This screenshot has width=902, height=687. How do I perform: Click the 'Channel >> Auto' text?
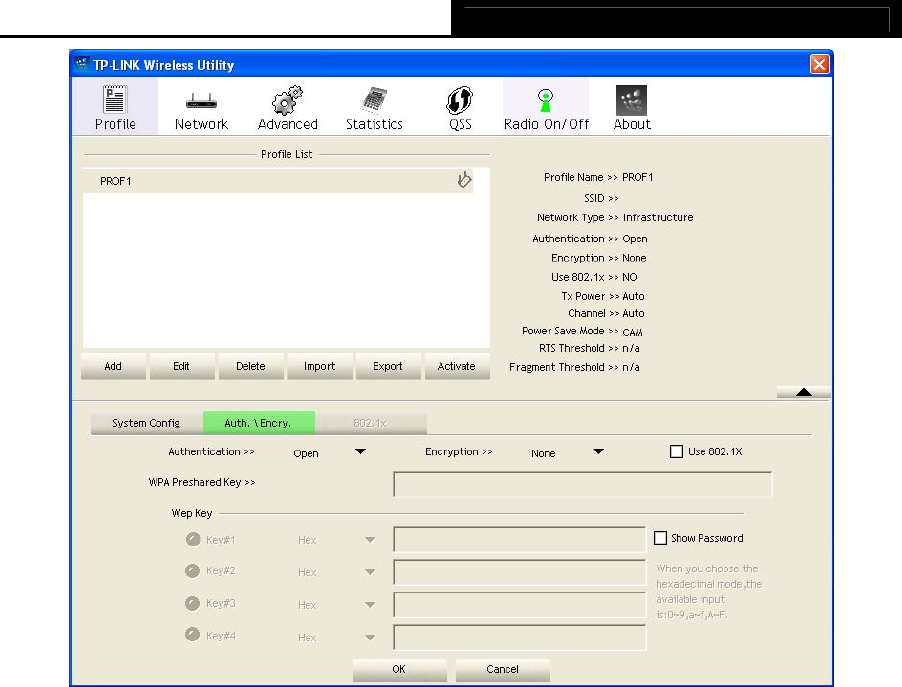coord(606,314)
